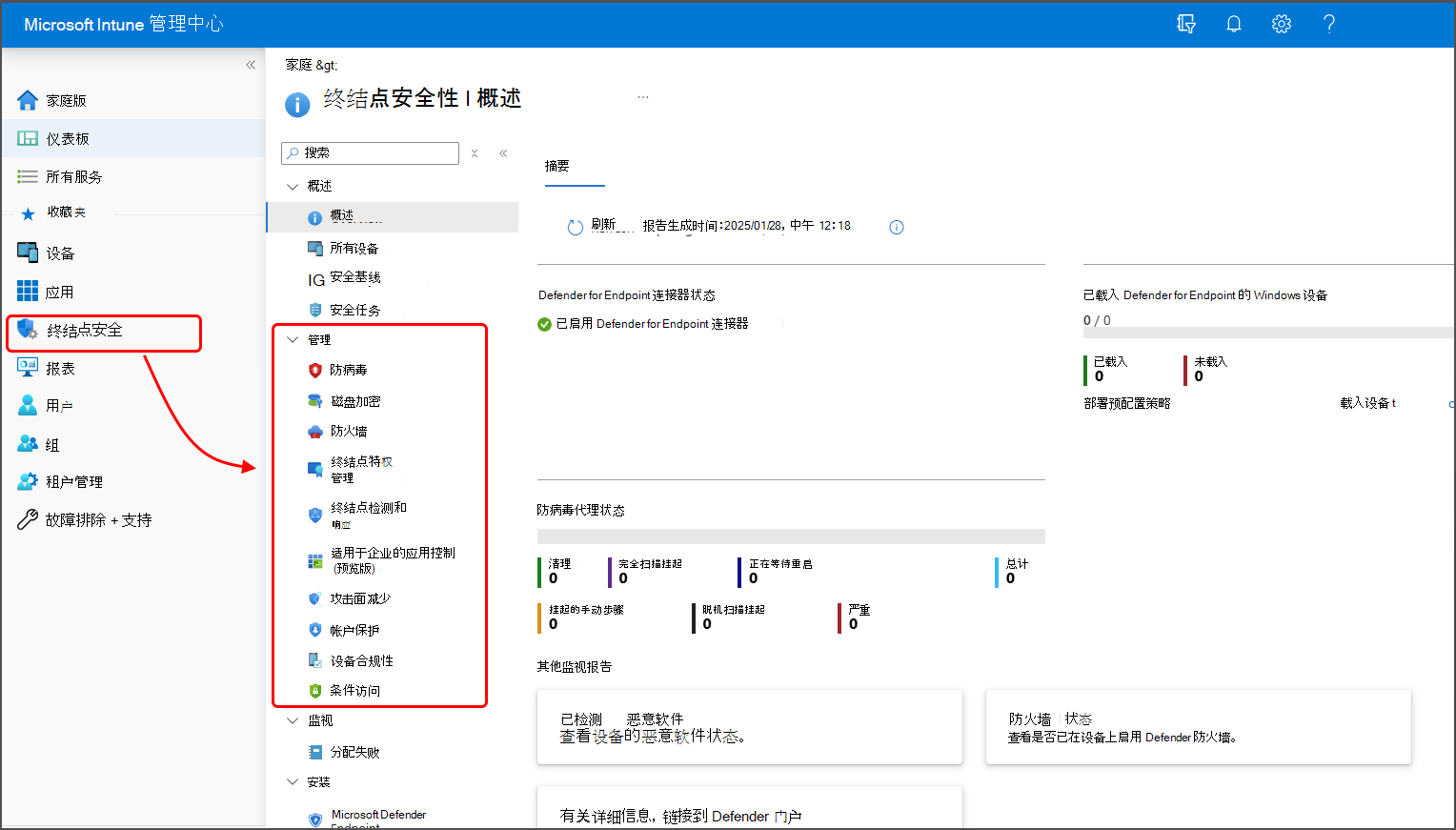Open 终结点特权管理 menu item
This screenshot has height=830, width=1456.
[x=361, y=470]
